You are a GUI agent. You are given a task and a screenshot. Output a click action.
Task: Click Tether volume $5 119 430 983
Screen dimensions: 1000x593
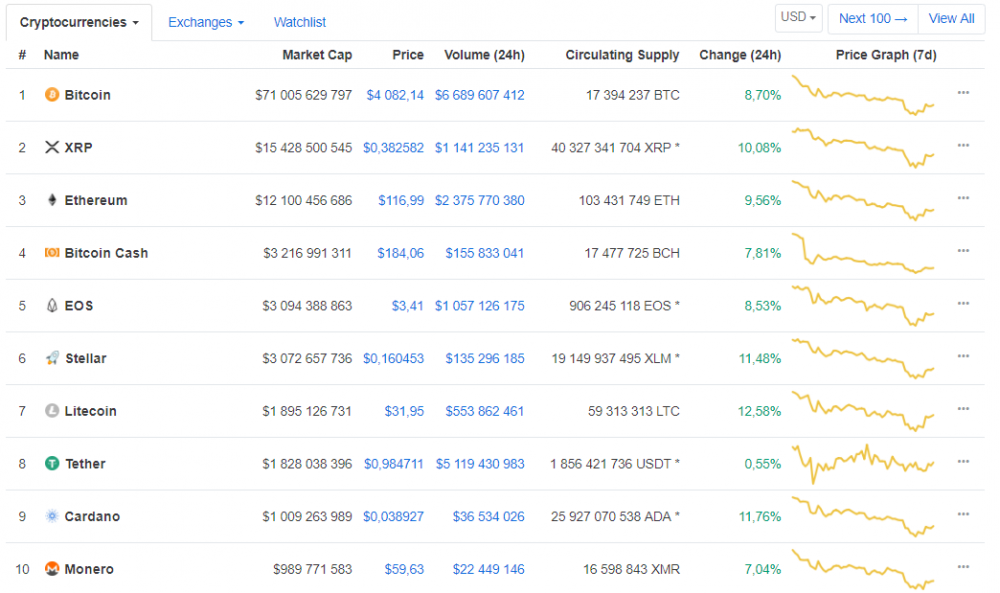[x=480, y=464]
